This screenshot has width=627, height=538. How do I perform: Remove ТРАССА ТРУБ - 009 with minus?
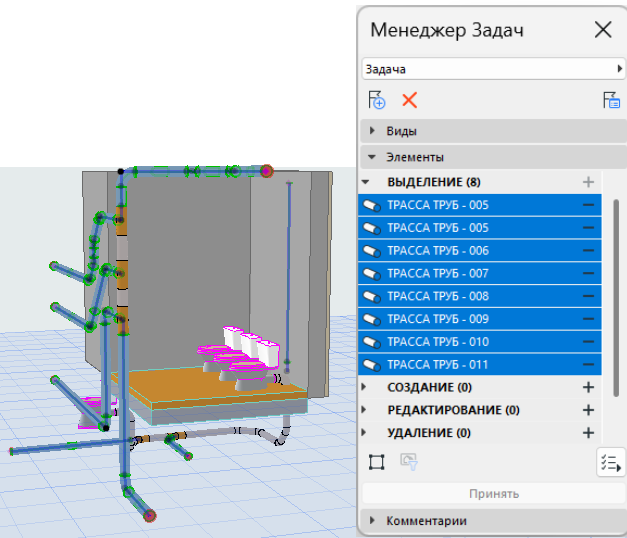point(588,319)
